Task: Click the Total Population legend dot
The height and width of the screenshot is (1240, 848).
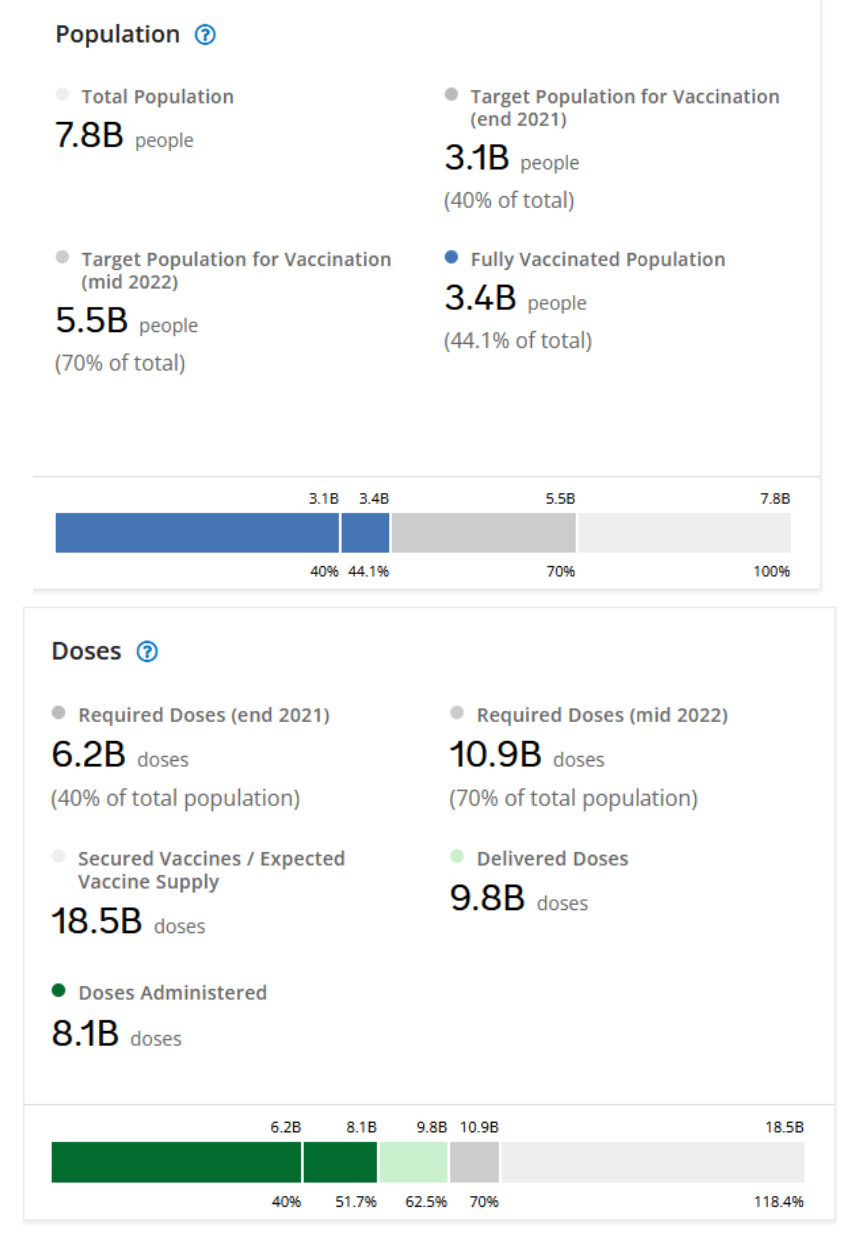Action: (x=63, y=95)
